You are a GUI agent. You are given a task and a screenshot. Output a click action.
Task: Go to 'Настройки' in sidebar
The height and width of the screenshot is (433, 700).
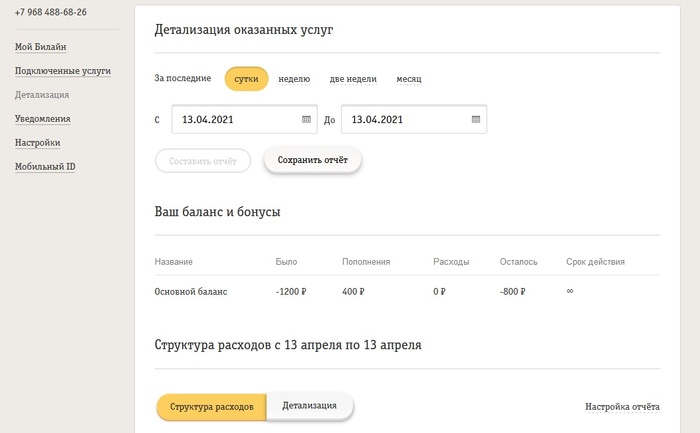pyautogui.click(x=37, y=143)
